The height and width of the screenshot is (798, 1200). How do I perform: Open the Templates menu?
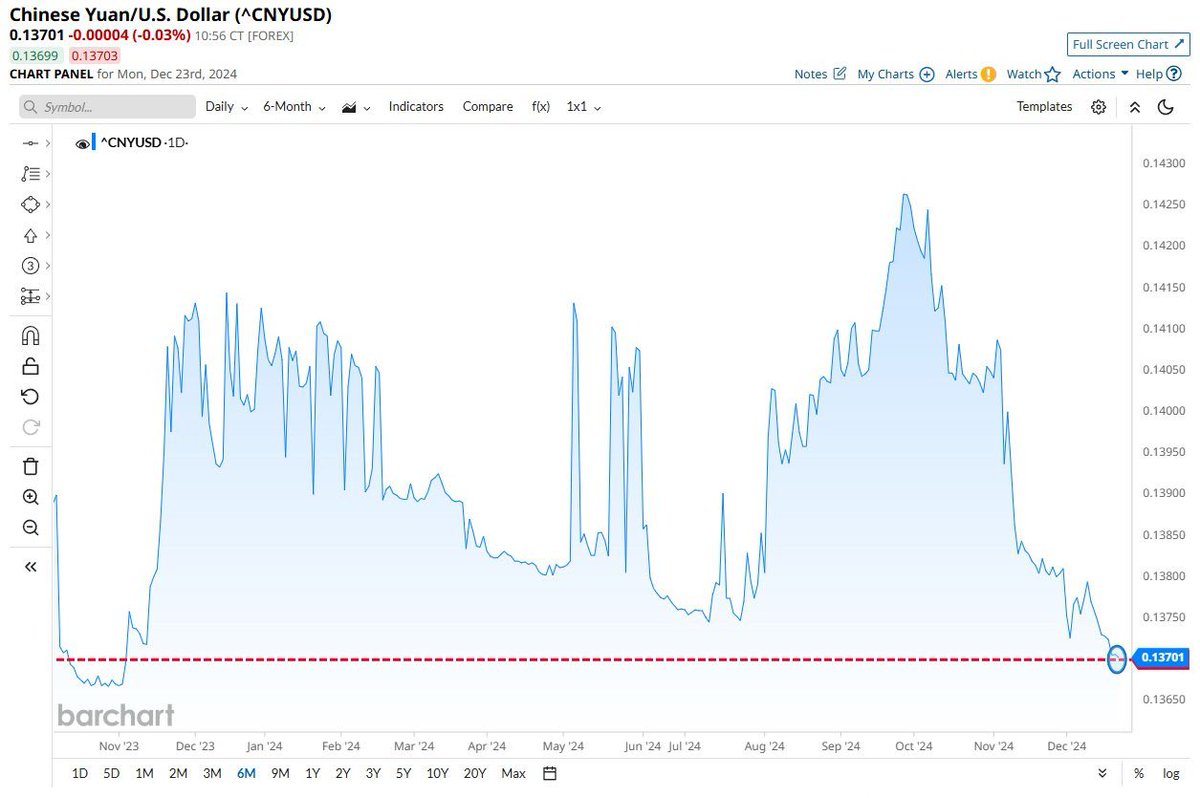point(1044,107)
